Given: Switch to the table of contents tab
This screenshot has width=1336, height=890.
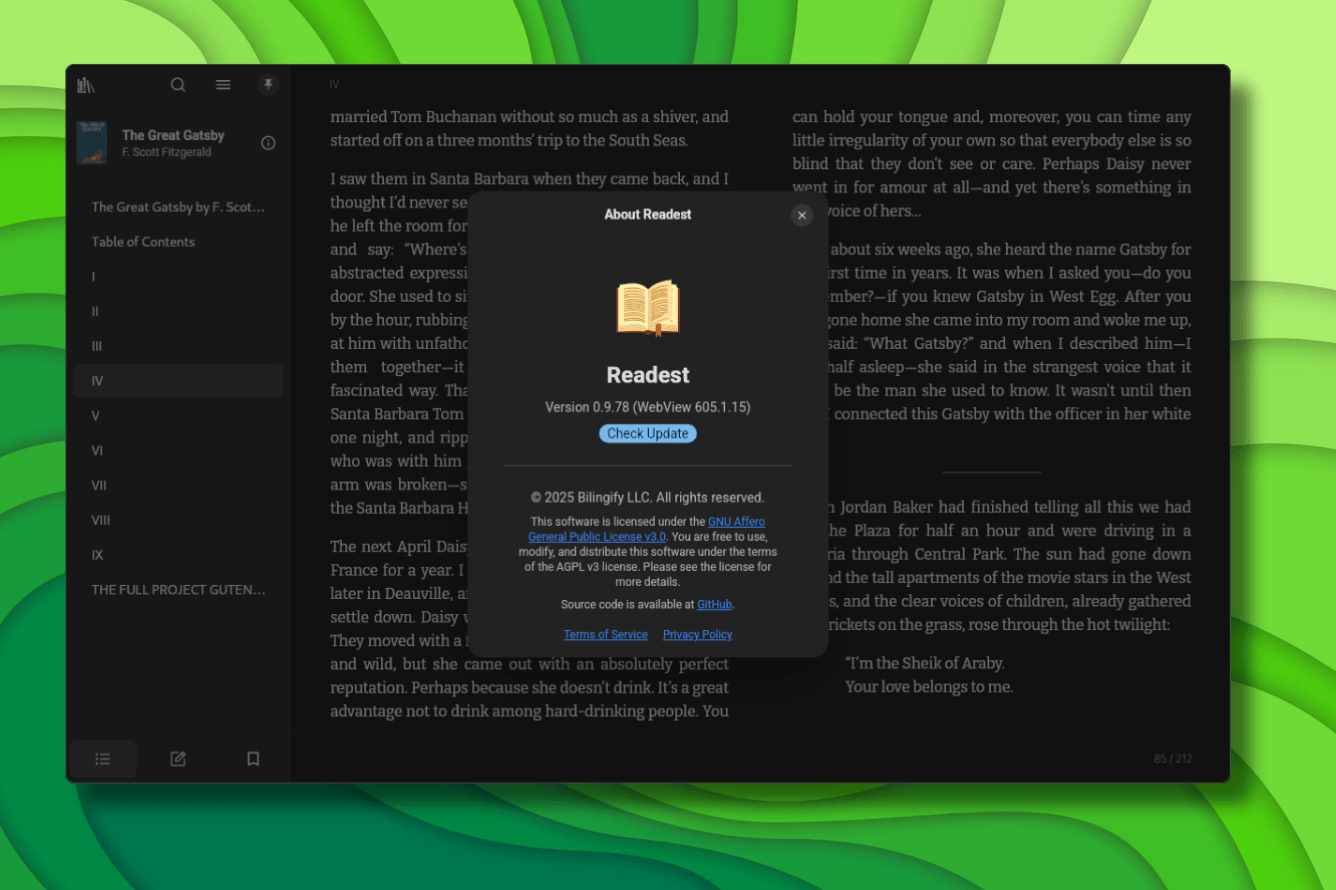Looking at the screenshot, I should [x=102, y=759].
